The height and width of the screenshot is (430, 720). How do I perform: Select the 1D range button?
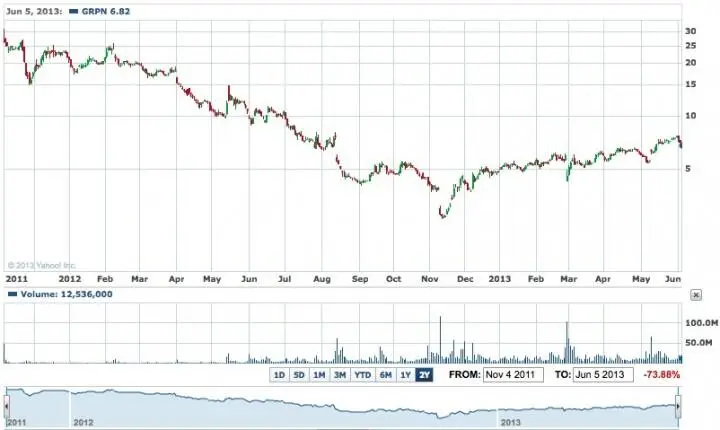tap(279, 375)
